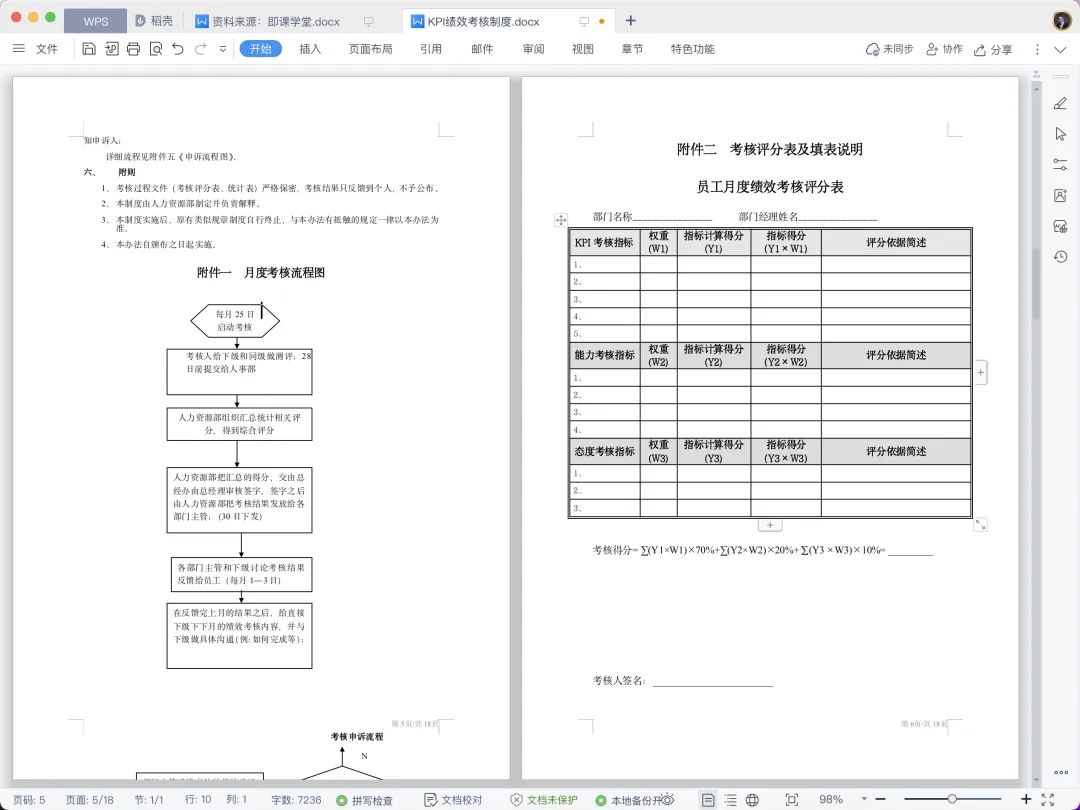Image resolution: width=1080 pixels, height=810 pixels.
Task: Open the more options vertical dots menu
Action: click(1037, 49)
